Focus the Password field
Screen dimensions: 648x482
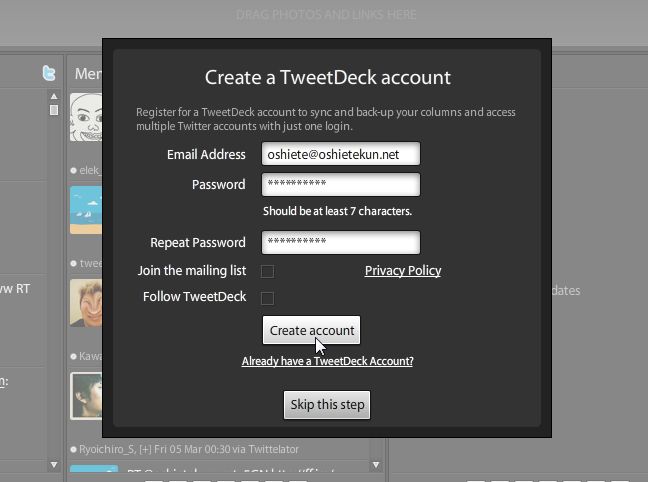coord(341,184)
